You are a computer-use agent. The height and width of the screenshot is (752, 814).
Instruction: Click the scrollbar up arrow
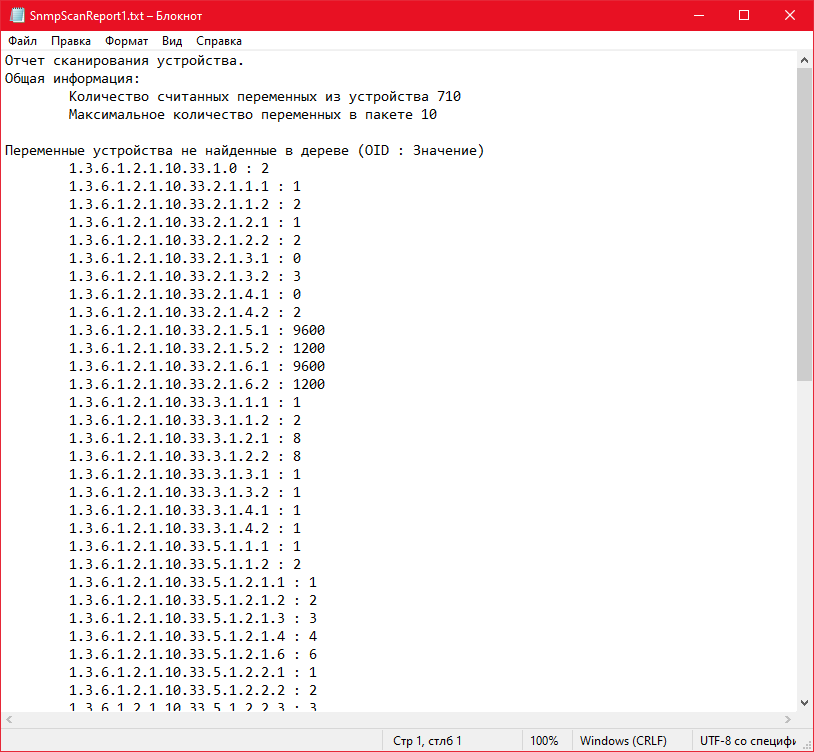tap(803, 60)
